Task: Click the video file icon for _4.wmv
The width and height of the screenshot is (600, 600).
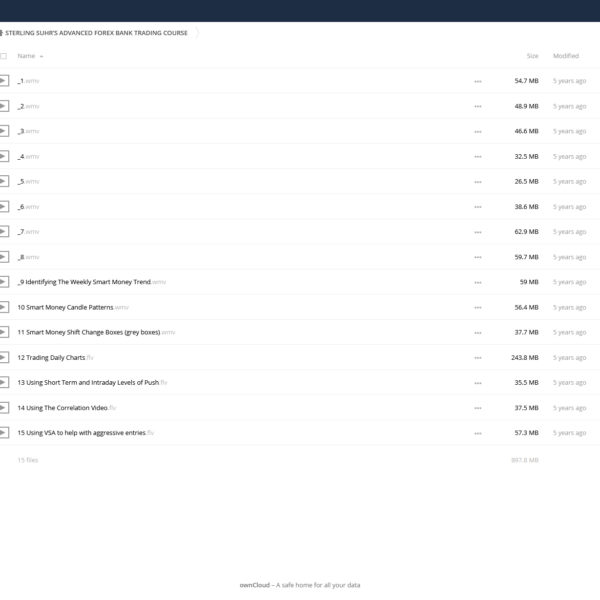Action: pos(4,156)
